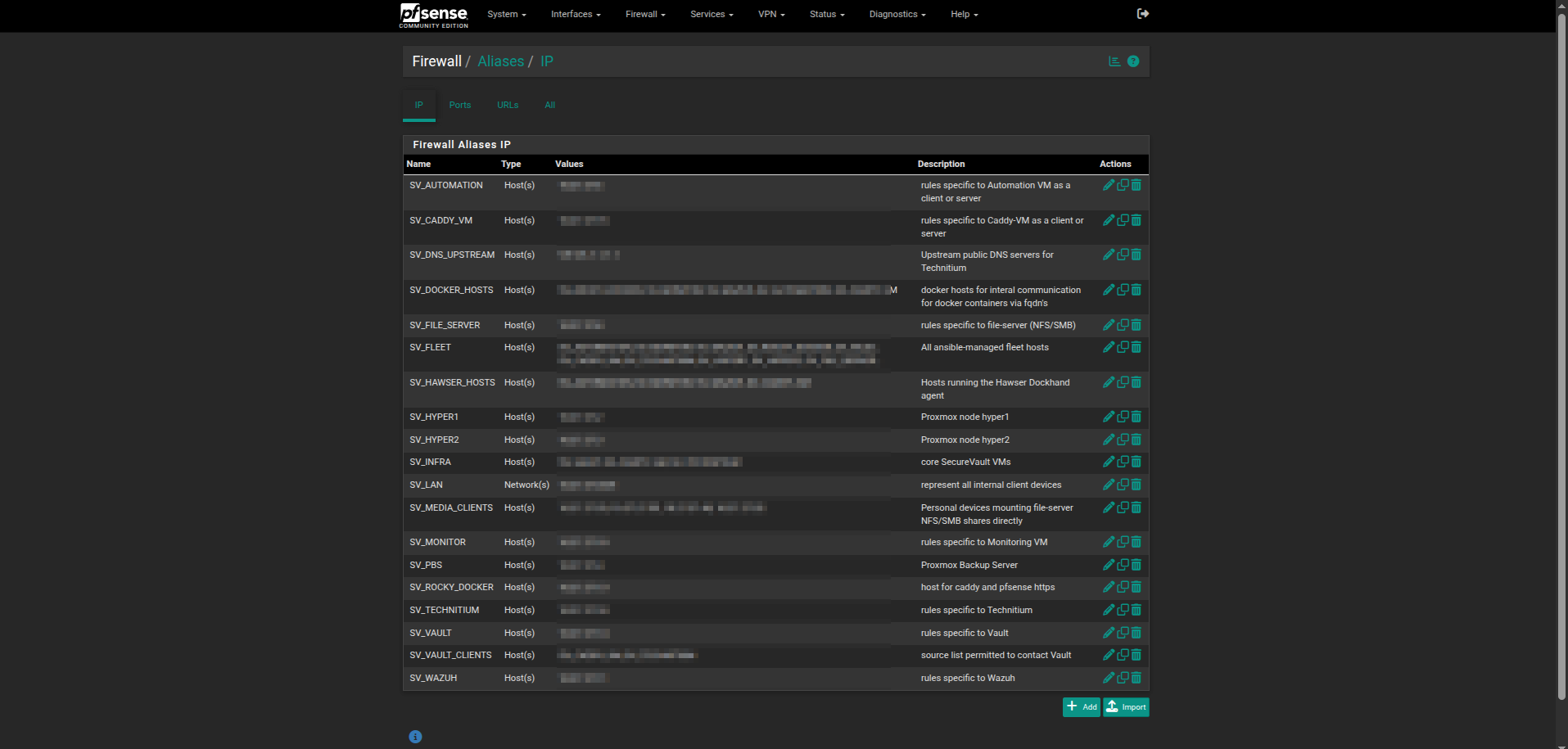Screen dimensions: 1568x749
Task: Edit the SV_DOCKER_HOSTS alias
Action: coord(1109,290)
